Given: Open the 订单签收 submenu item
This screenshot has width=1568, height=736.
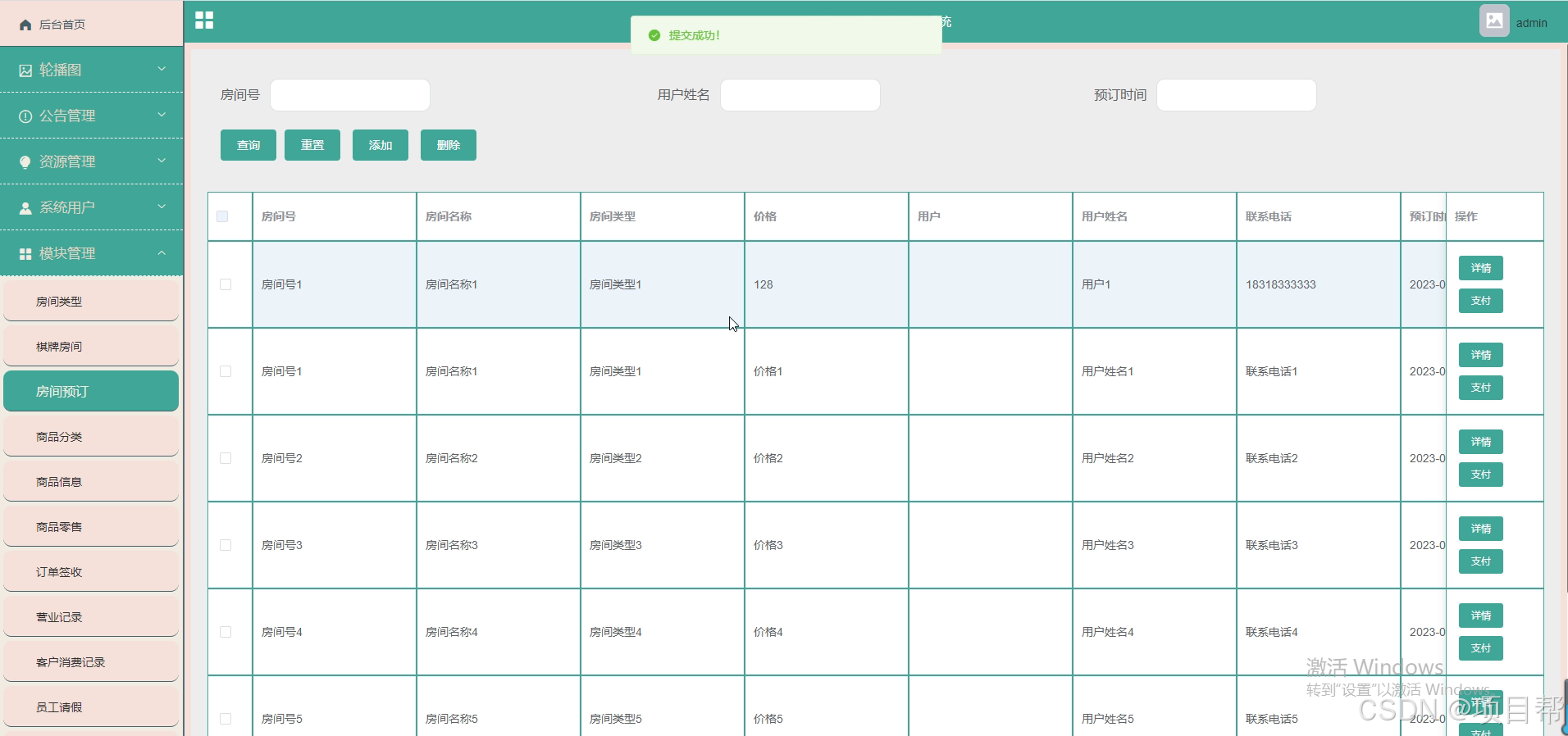Looking at the screenshot, I should coord(91,572).
